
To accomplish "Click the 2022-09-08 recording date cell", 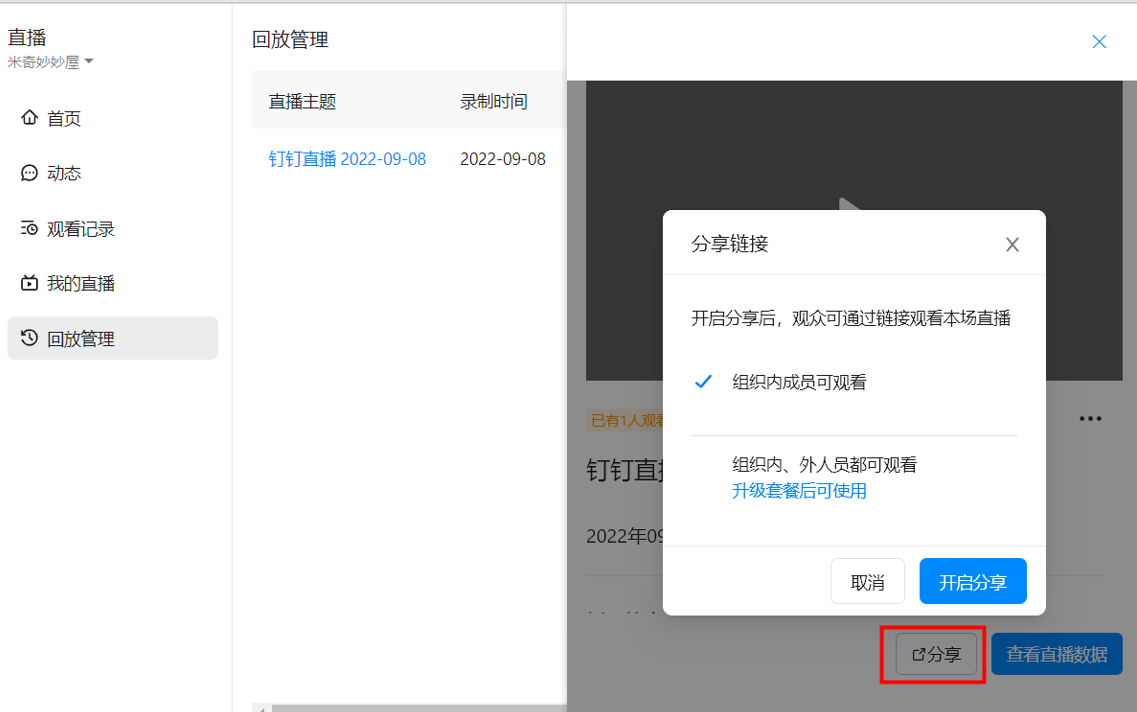I will click(x=503, y=159).
